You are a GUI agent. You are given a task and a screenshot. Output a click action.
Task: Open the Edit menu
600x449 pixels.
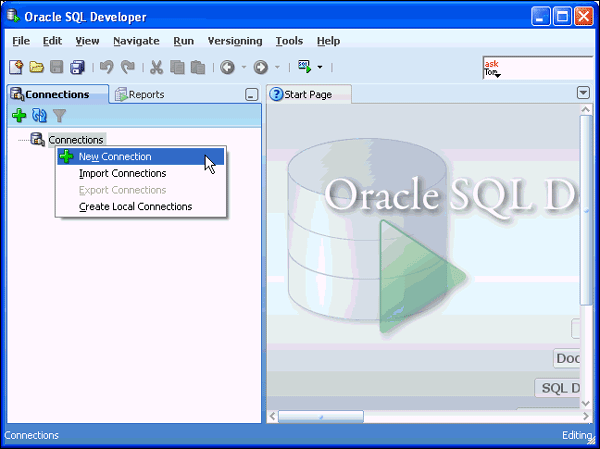pyautogui.click(x=52, y=41)
